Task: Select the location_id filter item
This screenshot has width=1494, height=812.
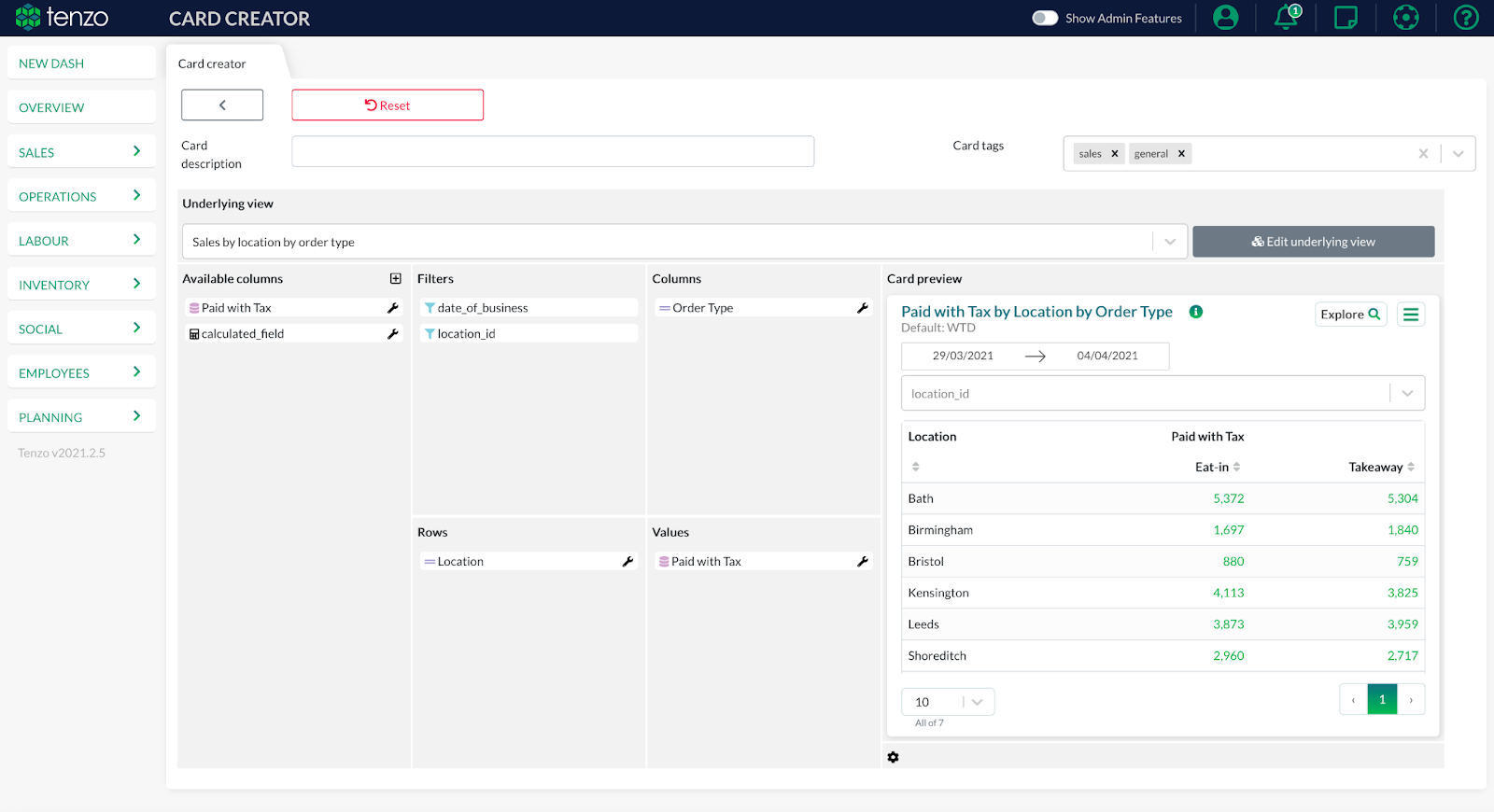Action: coord(529,334)
